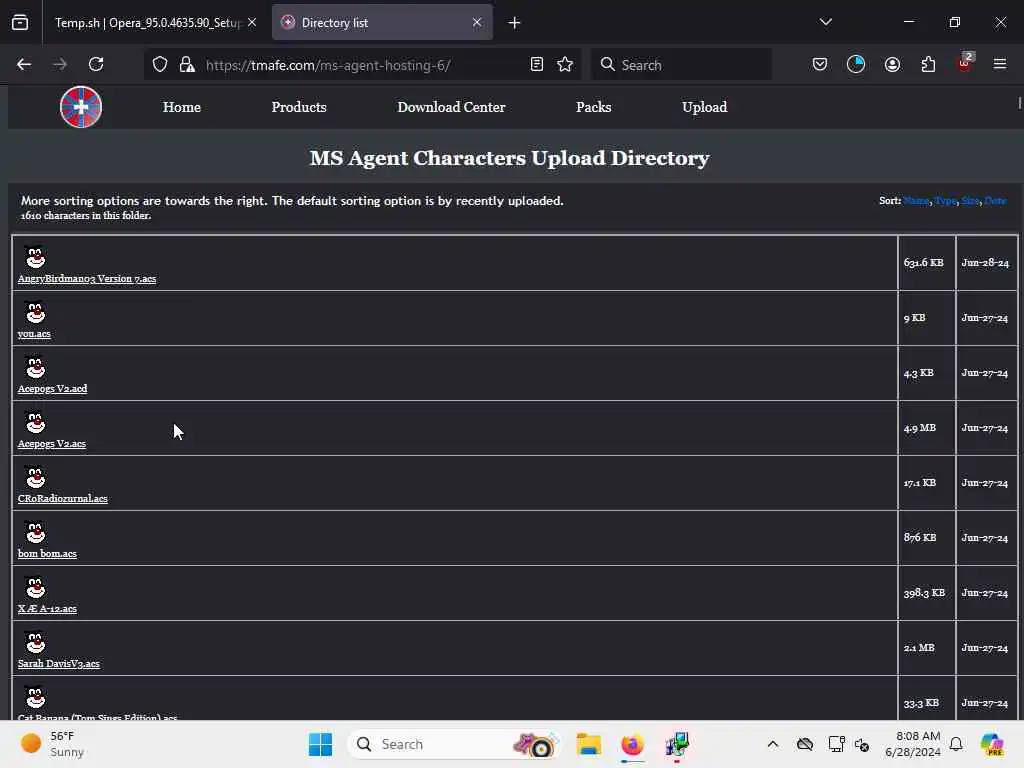Click the agent icon above X Æ A-12.acs
Viewport: 1024px width, 768px height.
(x=35, y=586)
